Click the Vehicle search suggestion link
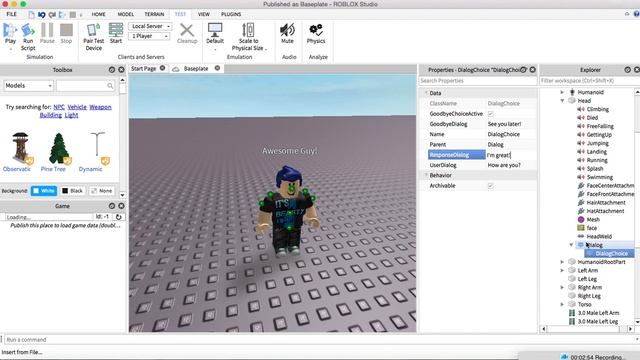 pyautogui.click(x=77, y=107)
